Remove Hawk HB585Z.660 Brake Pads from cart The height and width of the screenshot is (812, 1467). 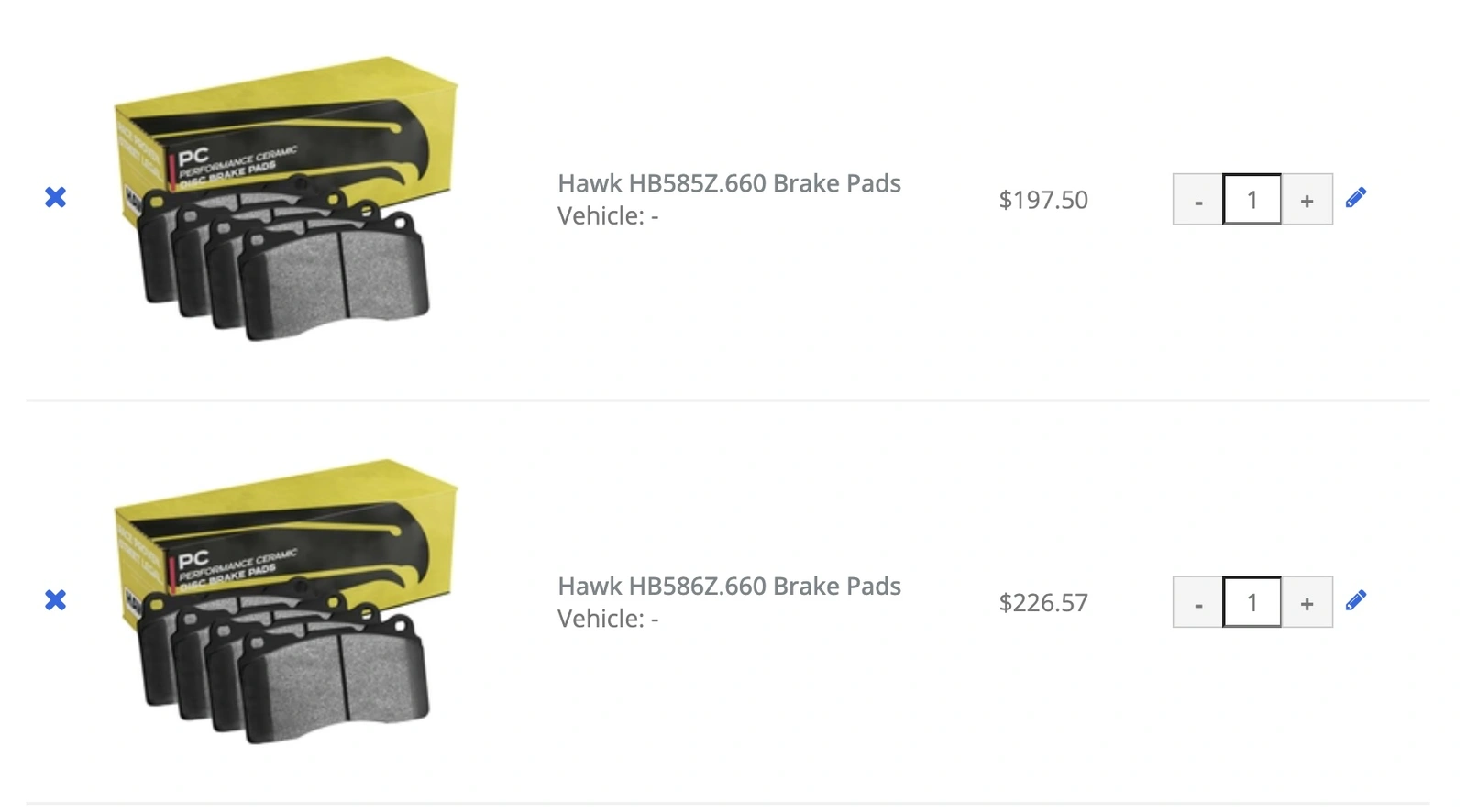pyautogui.click(x=55, y=197)
